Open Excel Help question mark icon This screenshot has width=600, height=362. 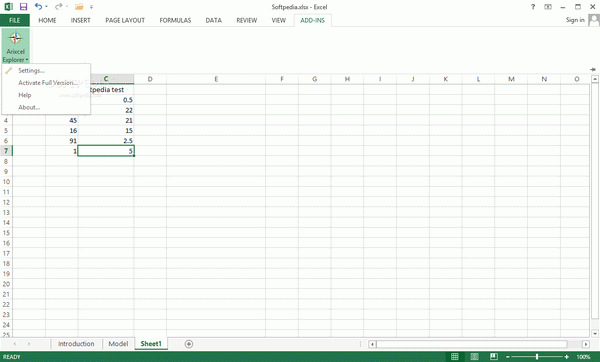pyautogui.click(x=533, y=7)
